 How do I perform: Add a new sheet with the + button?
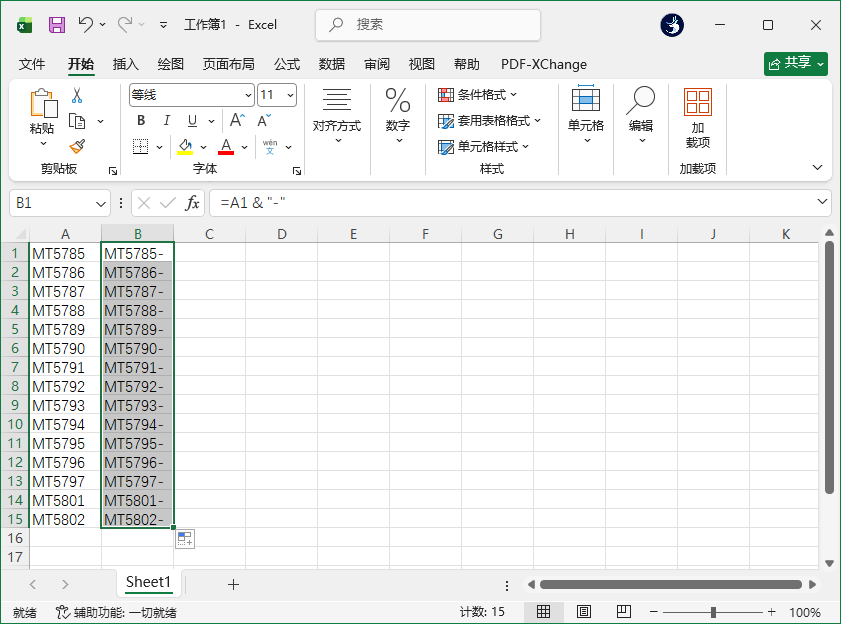(234, 582)
